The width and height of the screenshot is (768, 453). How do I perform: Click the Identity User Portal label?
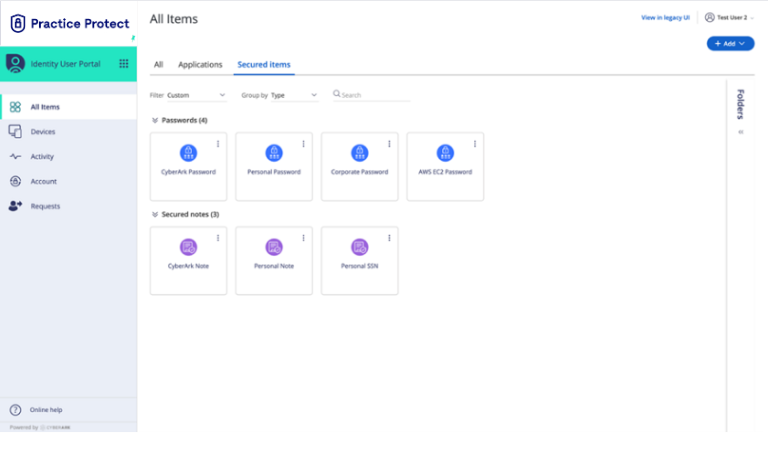click(65, 64)
